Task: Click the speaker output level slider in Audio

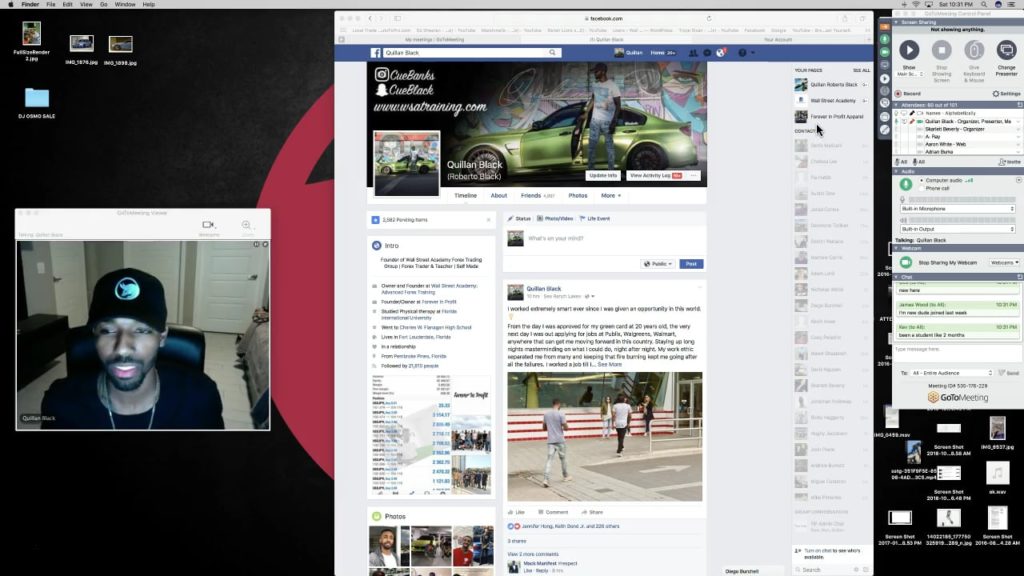Action: point(960,221)
